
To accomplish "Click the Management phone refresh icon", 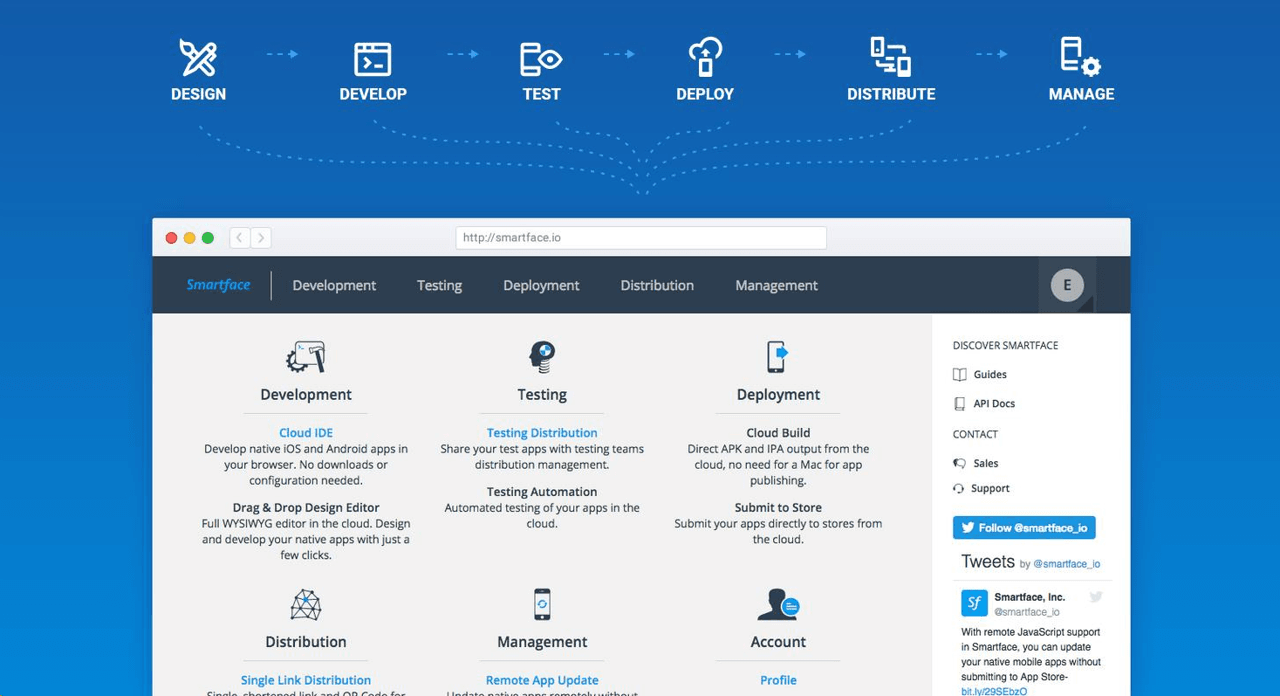I will (542, 605).
